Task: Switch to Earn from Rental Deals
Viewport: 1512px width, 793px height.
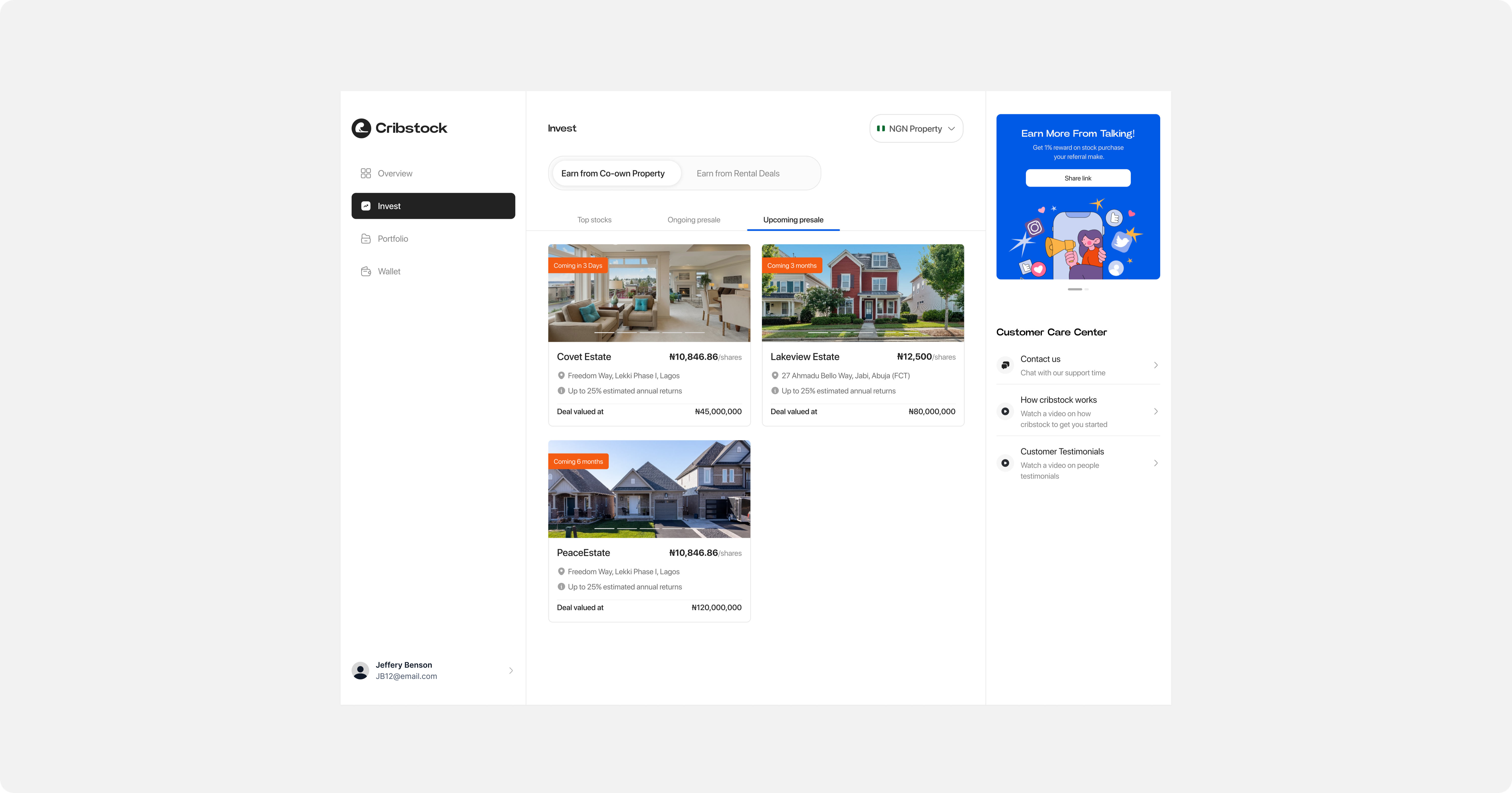Action: click(x=738, y=174)
